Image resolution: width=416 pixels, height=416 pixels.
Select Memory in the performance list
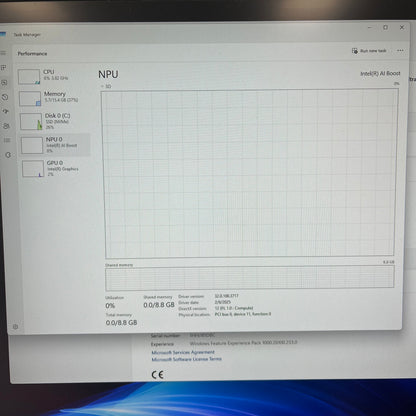[x=53, y=98]
